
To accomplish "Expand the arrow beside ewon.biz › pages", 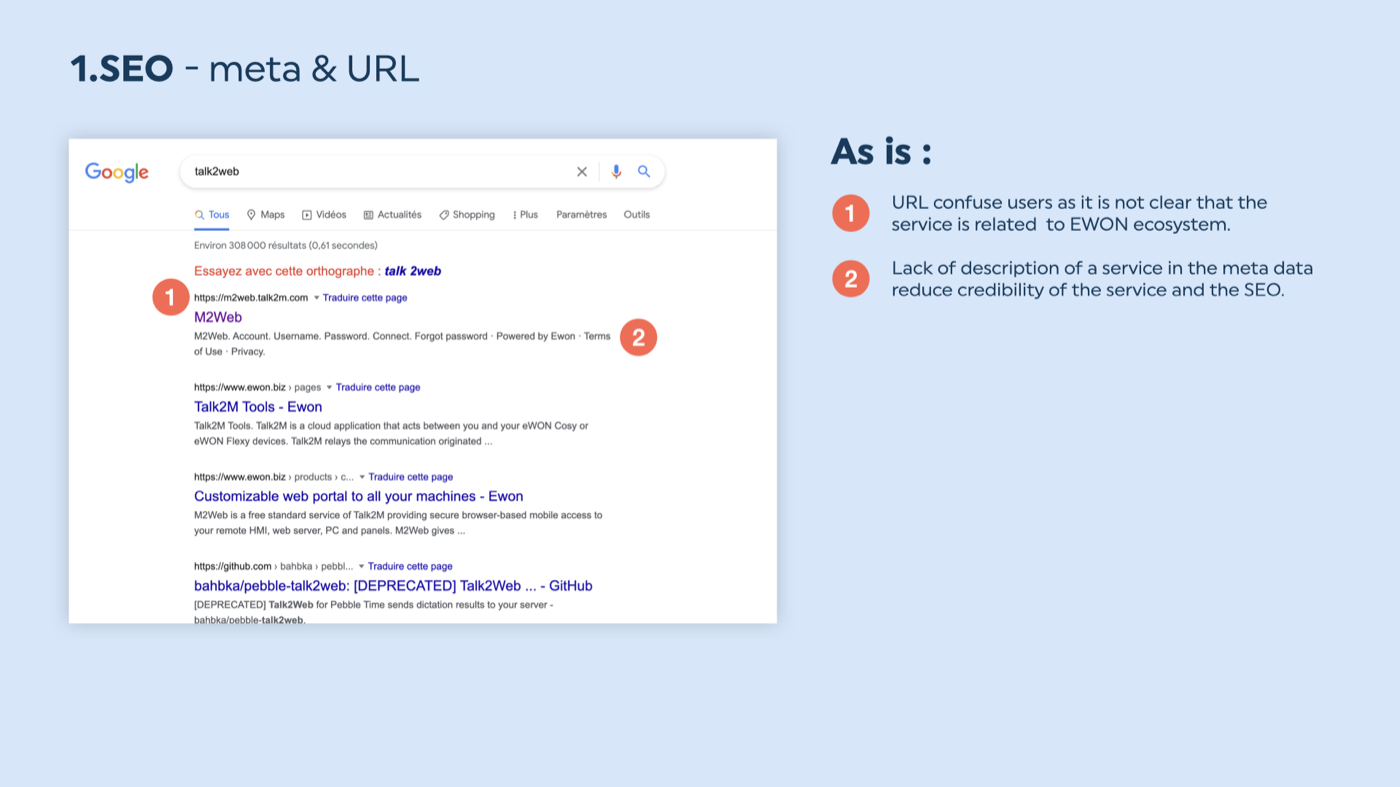I will tap(329, 387).
